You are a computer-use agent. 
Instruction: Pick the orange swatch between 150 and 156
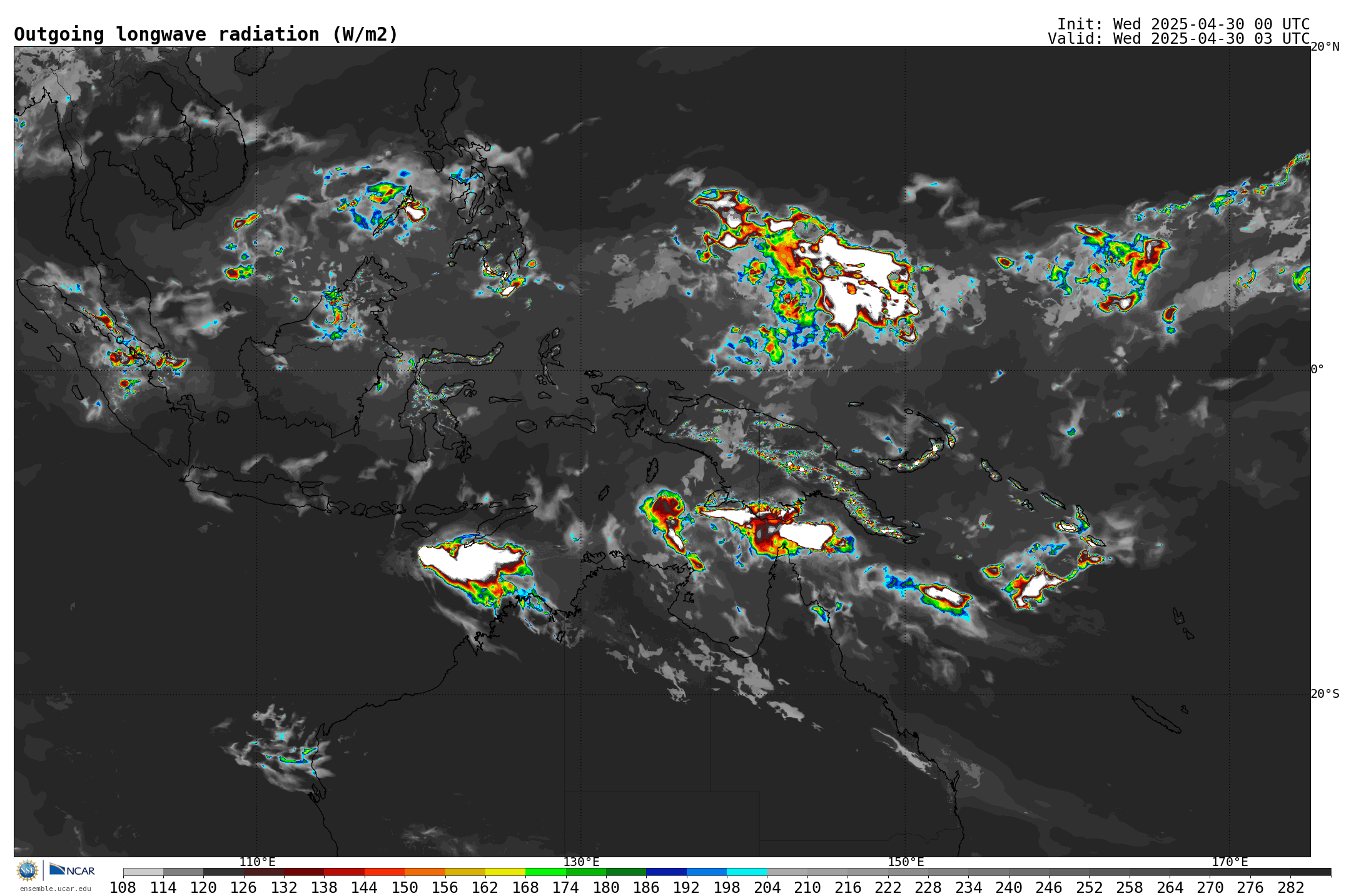pos(425,872)
